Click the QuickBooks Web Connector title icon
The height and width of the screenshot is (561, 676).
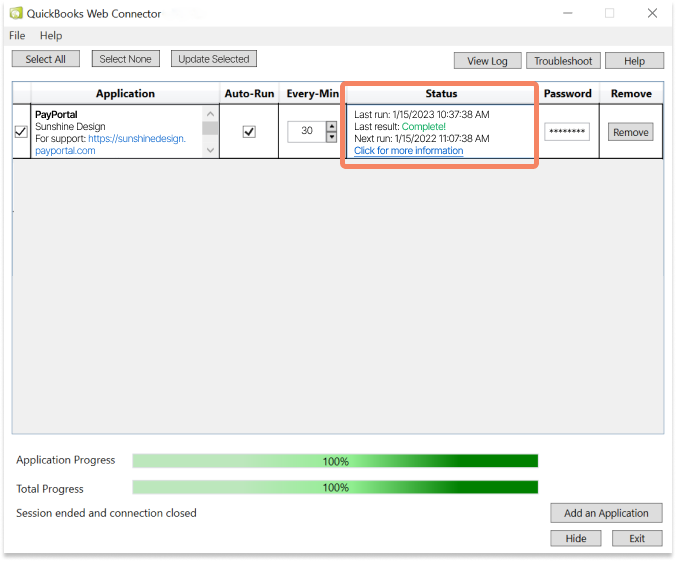16,13
